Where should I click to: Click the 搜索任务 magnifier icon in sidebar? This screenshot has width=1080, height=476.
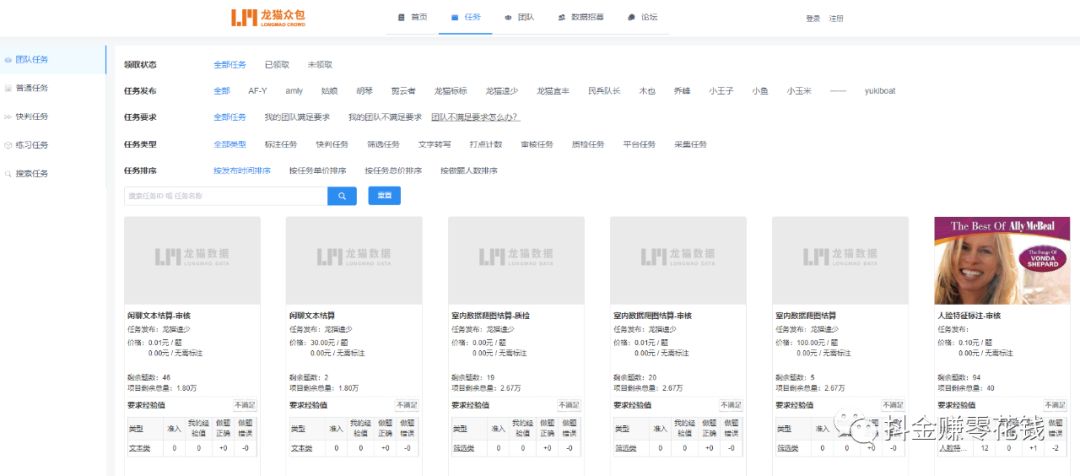(8, 174)
